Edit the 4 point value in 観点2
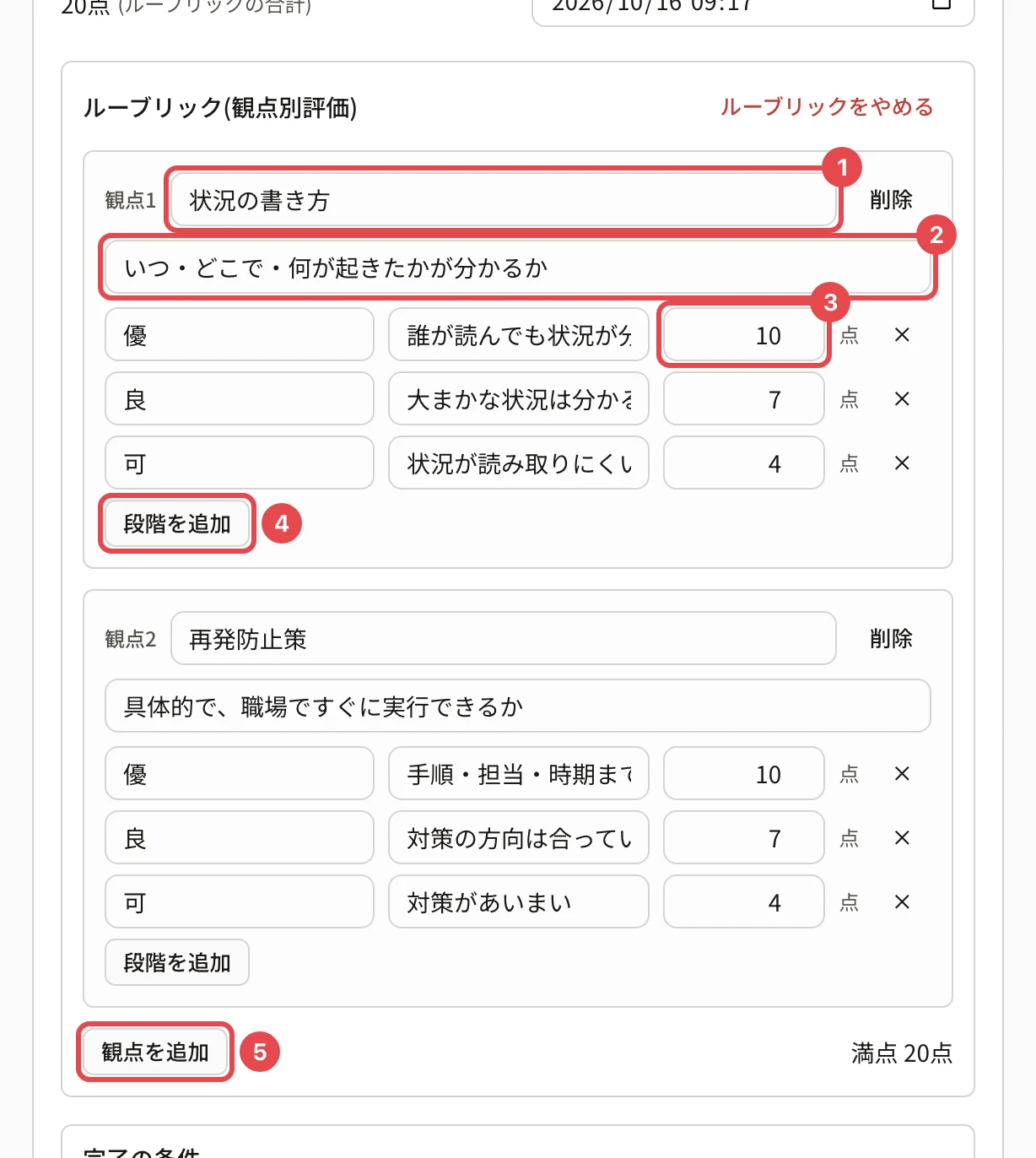 coord(744,902)
